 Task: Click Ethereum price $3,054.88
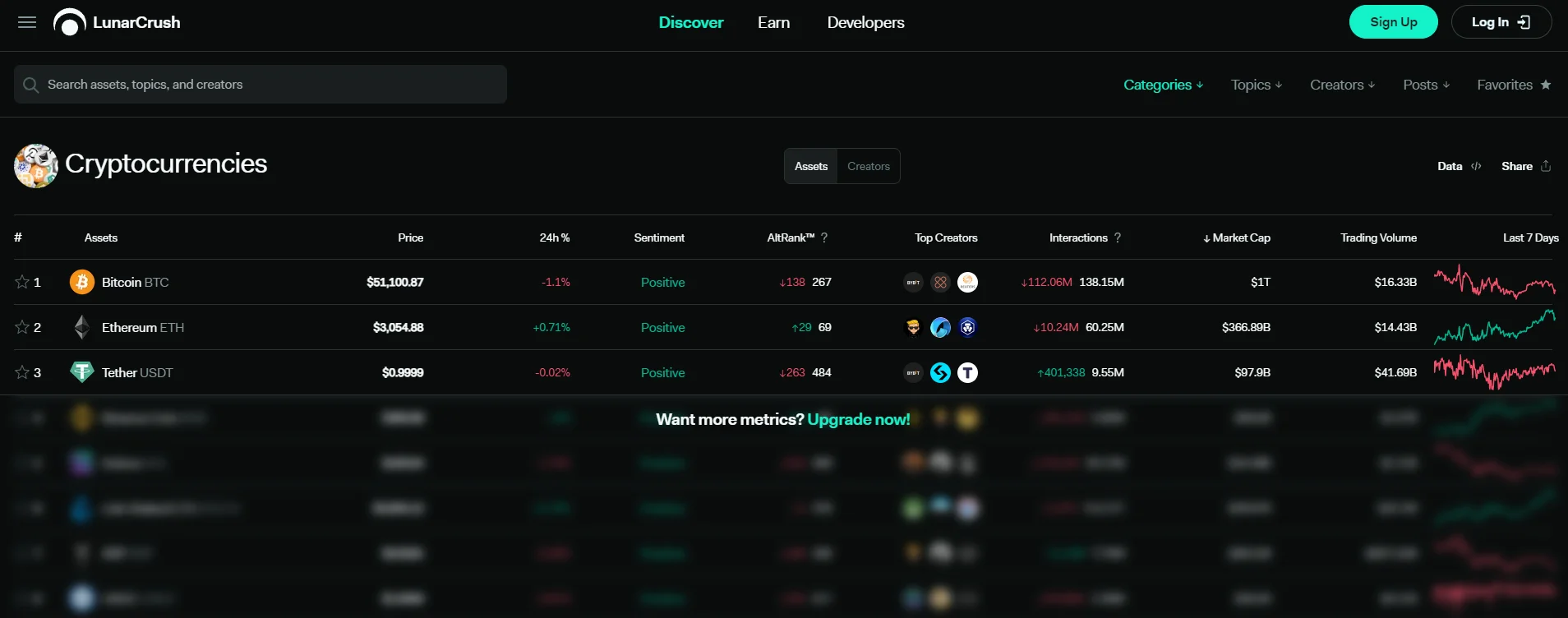[399, 327]
